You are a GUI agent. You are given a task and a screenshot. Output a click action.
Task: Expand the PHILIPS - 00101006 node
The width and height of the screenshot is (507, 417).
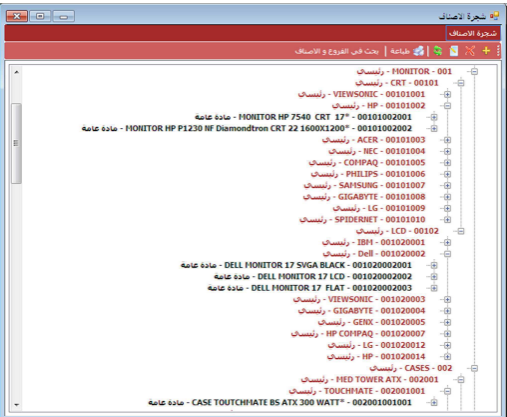447,174
